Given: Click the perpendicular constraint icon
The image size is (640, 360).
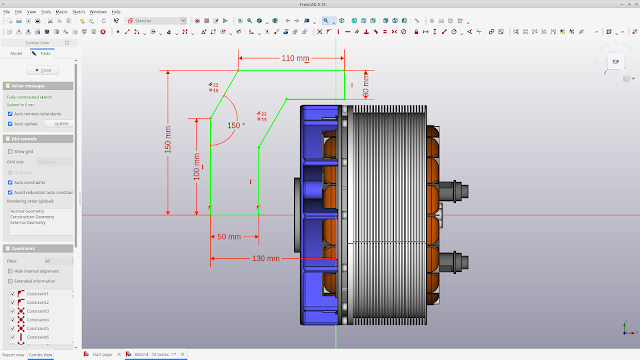Looking at the screenshot, I should tap(366, 32).
